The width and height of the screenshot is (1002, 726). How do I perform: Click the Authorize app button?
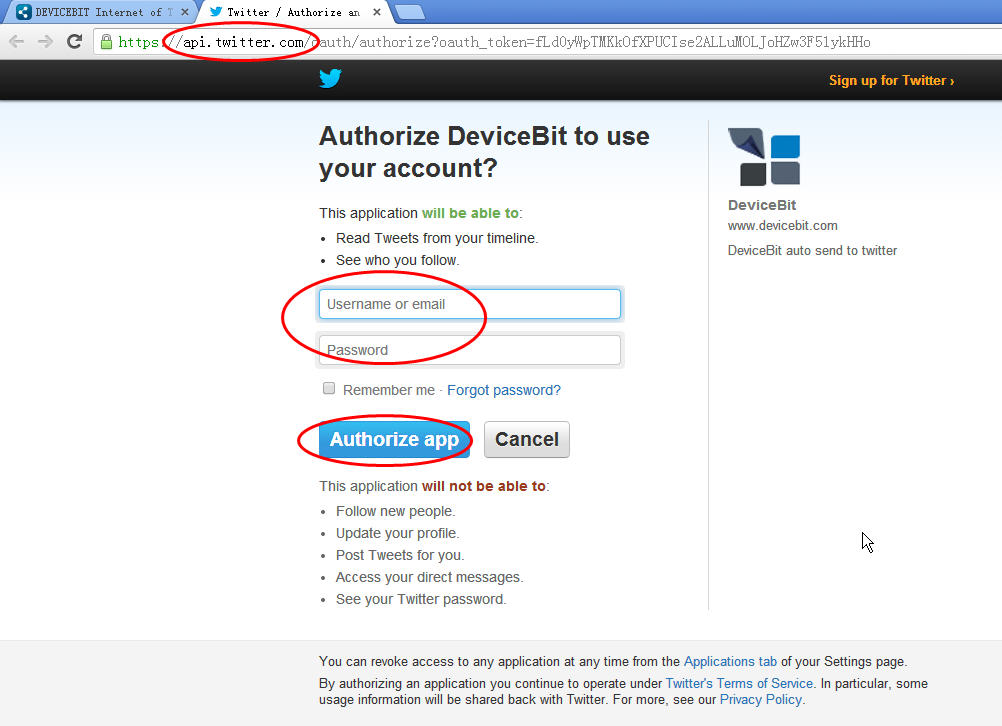[x=394, y=440]
